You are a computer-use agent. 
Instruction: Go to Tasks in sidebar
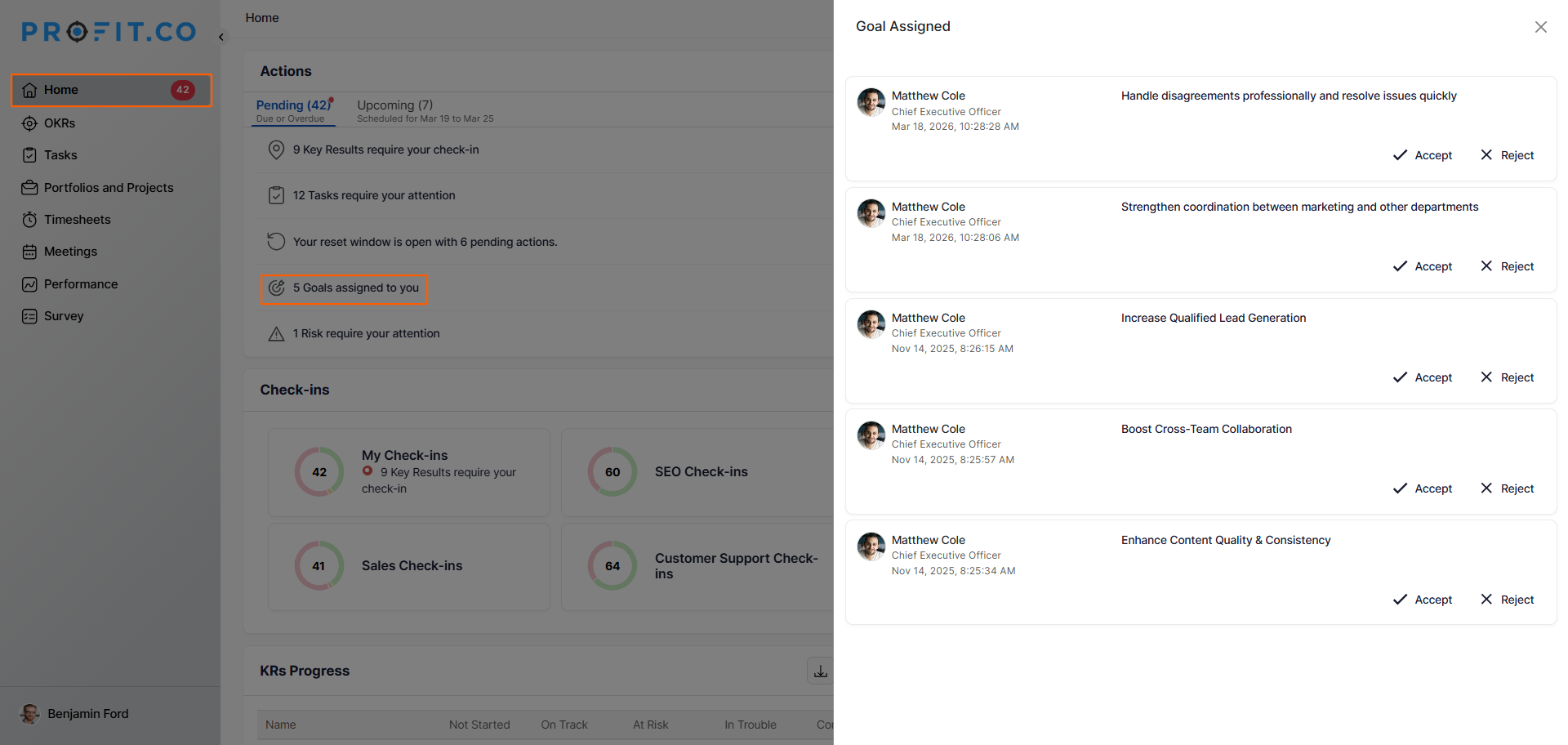pos(60,155)
